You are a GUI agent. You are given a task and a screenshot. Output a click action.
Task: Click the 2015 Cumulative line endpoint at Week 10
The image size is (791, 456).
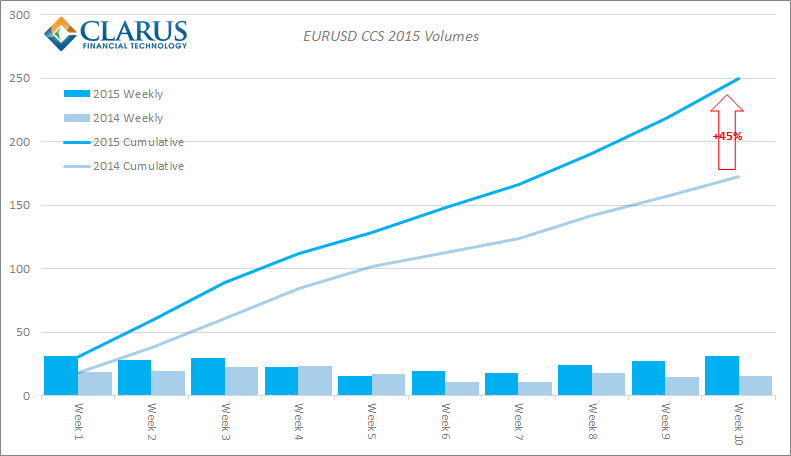(x=739, y=79)
